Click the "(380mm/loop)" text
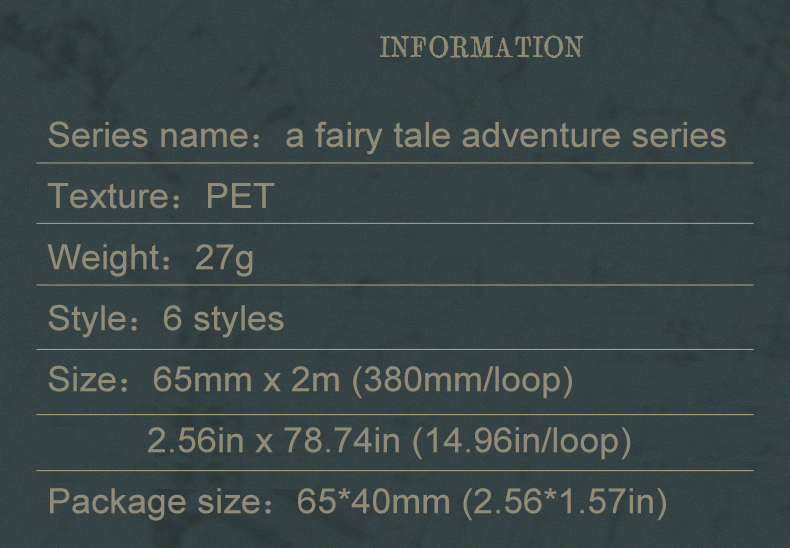The width and height of the screenshot is (790, 548). [462, 380]
